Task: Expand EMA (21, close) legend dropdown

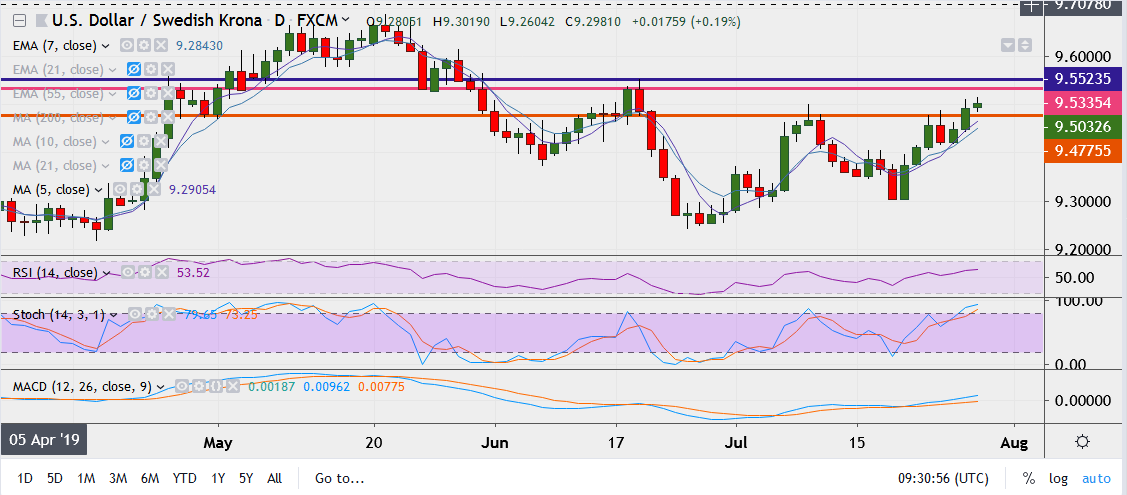Action: [x=111, y=70]
